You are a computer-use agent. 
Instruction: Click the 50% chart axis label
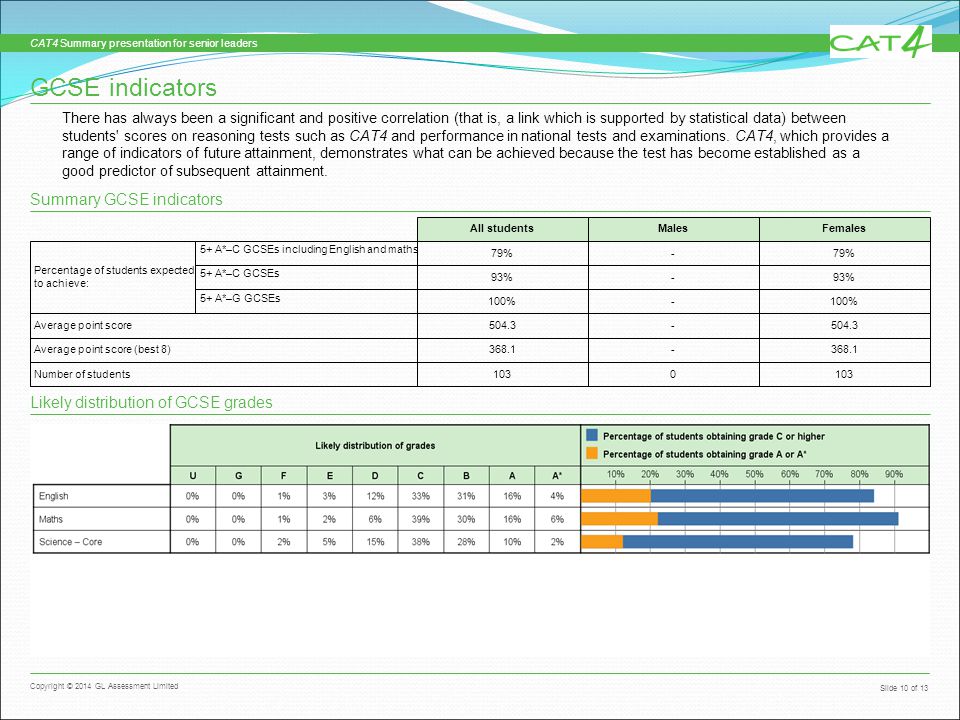[754, 474]
